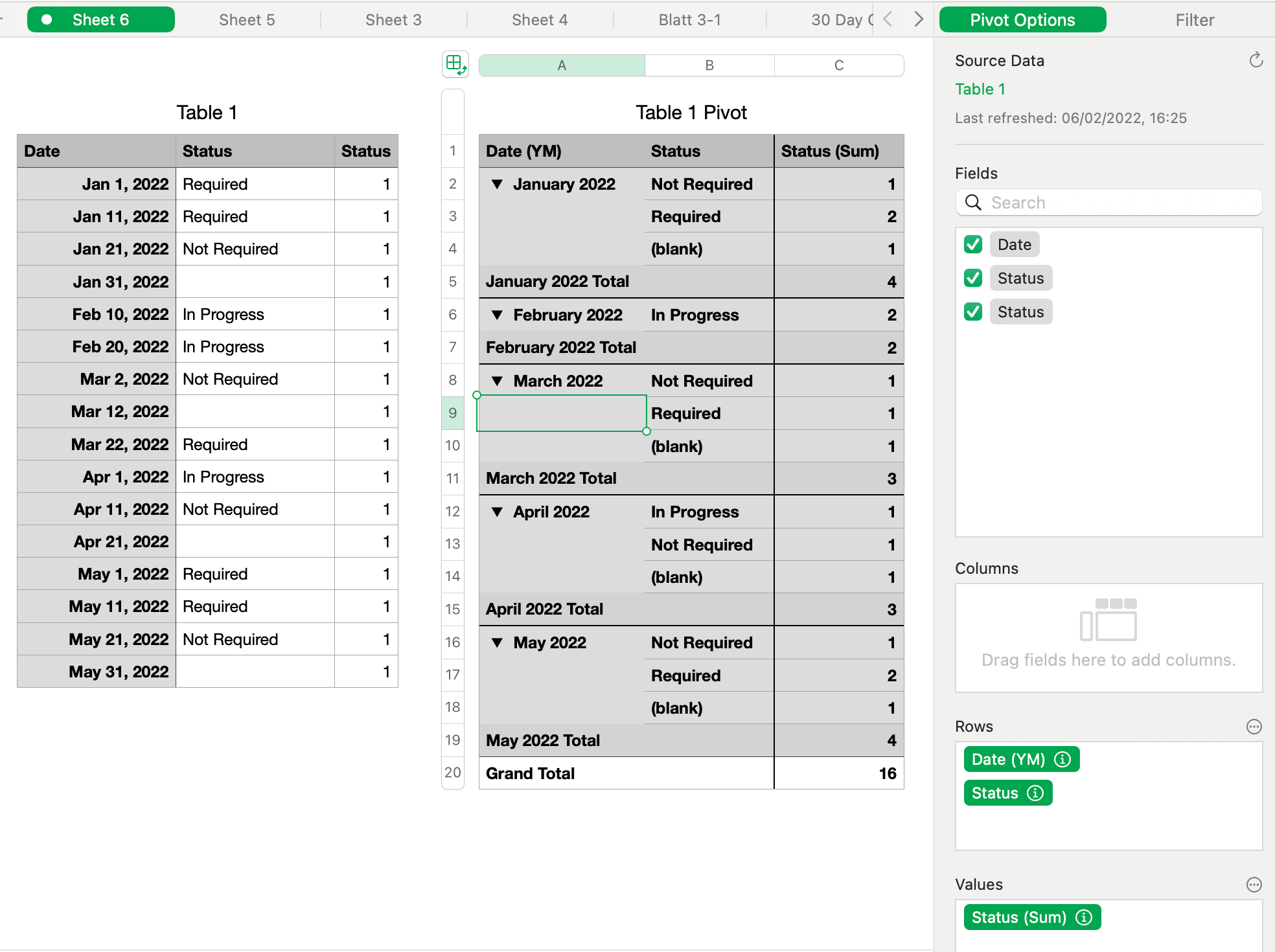Click the refresh source data icon
1275x952 pixels.
point(1256,60)
